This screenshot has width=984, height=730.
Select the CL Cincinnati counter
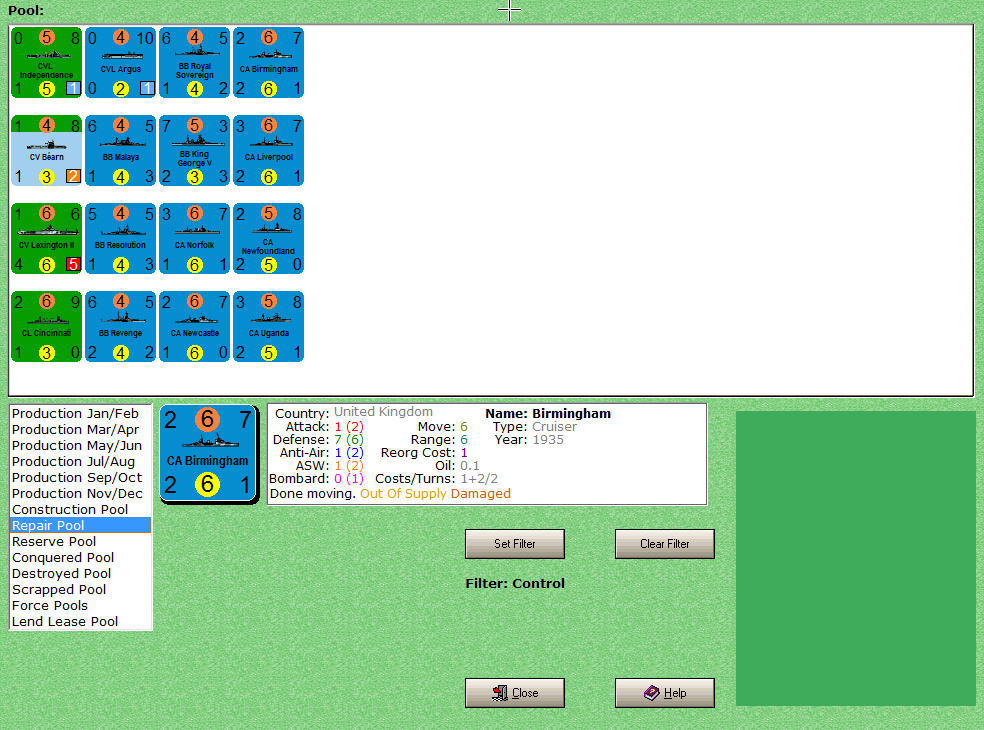click(x=46, y=326)
